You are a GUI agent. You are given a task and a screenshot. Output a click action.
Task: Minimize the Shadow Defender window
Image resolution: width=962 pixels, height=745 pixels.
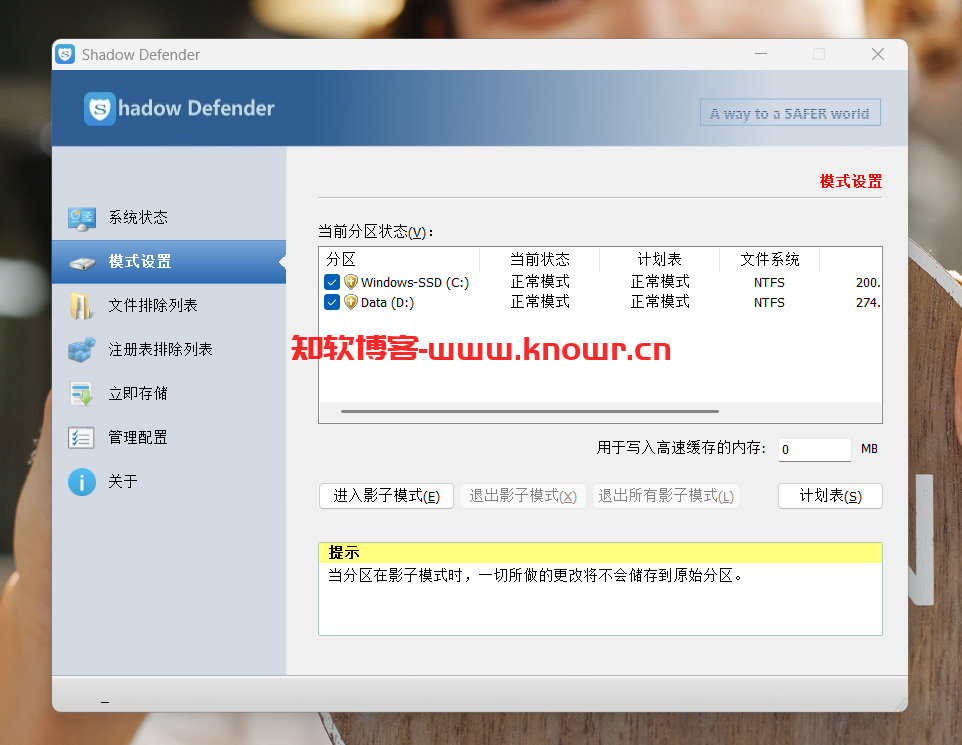pyautogui.click(x=761, y=54)
